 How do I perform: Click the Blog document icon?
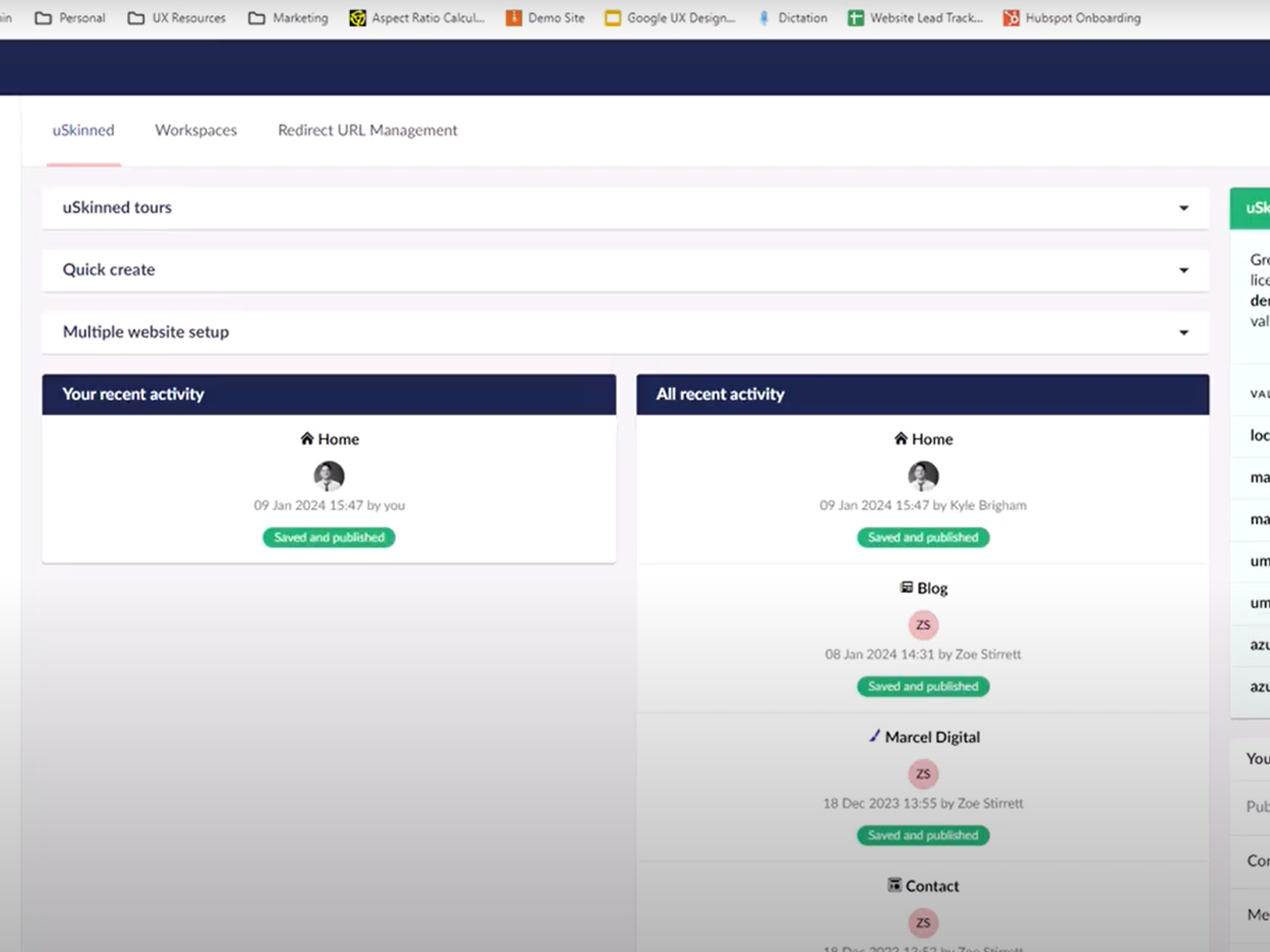[906, 587]
